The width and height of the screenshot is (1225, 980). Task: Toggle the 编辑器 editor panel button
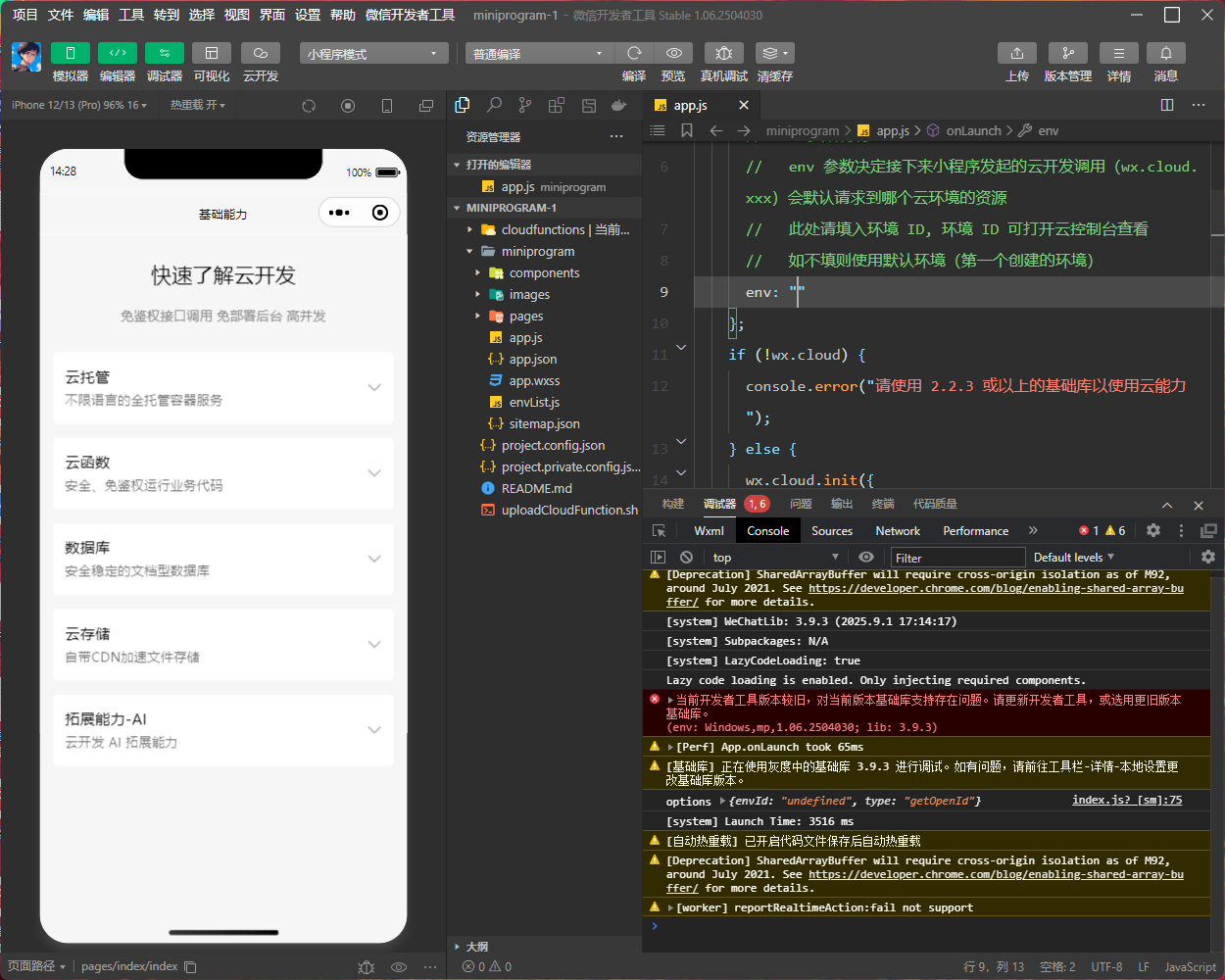point(118,53)
